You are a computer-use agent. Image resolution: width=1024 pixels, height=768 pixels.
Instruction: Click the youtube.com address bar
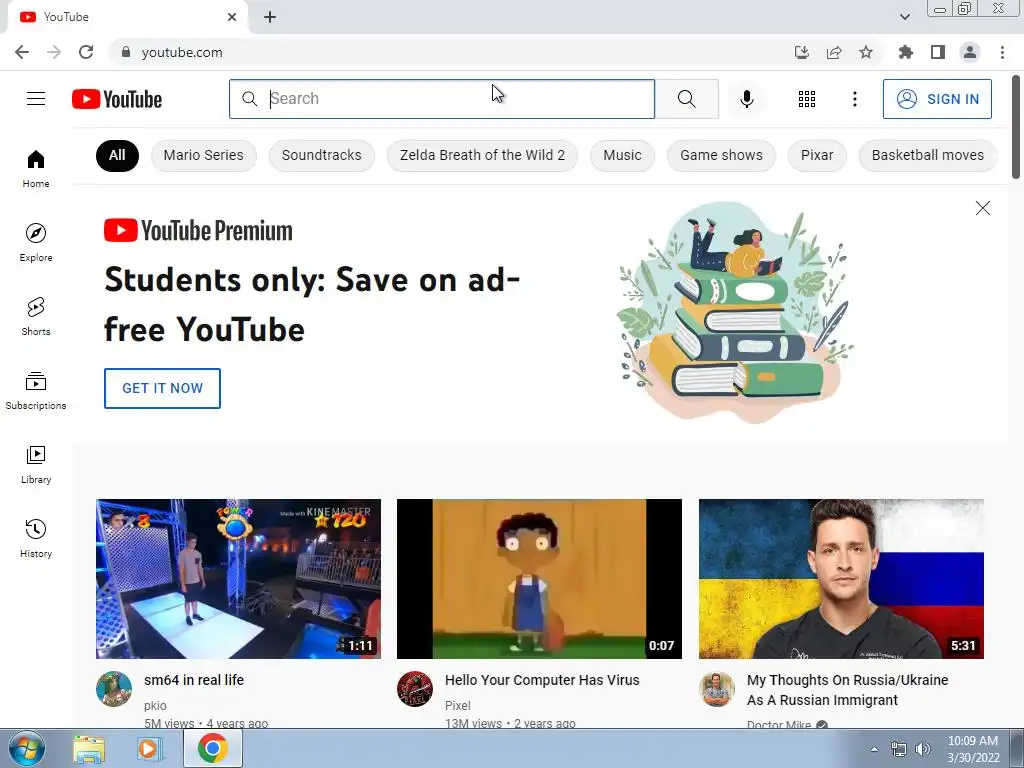point(451,52)
